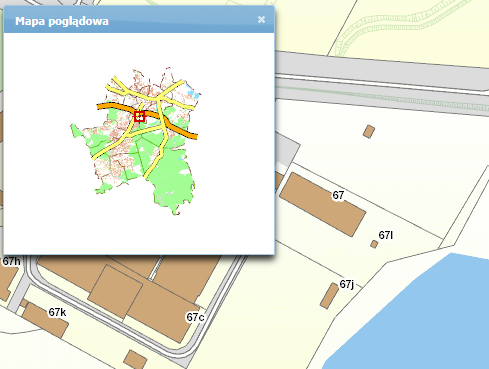The image size is (489, 369).
Task: Click the red location marker on overview map
Action: pos(139,117)
